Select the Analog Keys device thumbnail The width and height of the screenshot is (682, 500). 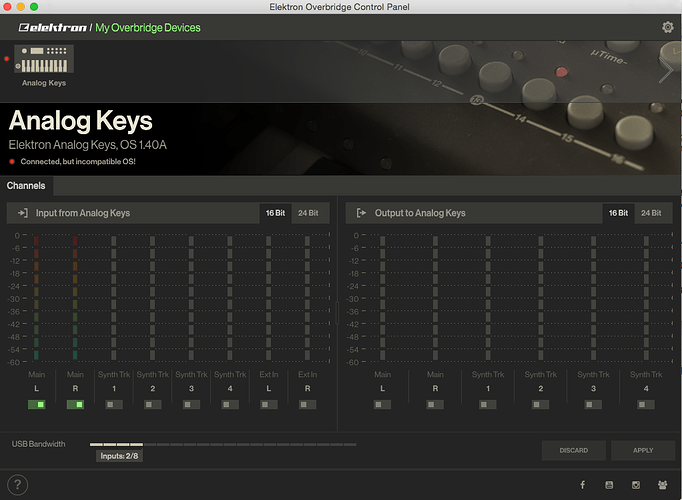(44, 59)
